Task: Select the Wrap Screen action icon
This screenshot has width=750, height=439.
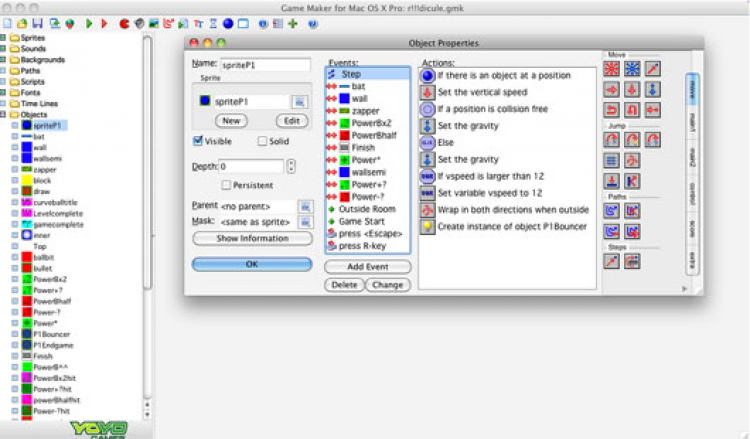Action: 632,160
